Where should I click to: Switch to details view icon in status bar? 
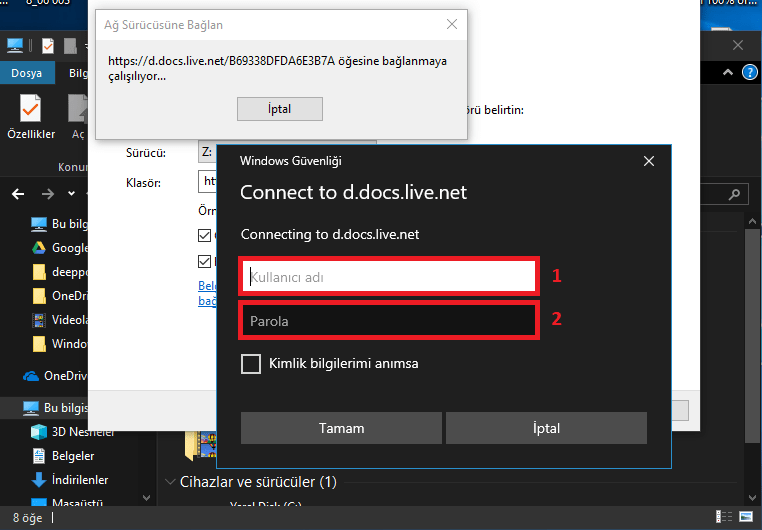(x=724, y=516)
